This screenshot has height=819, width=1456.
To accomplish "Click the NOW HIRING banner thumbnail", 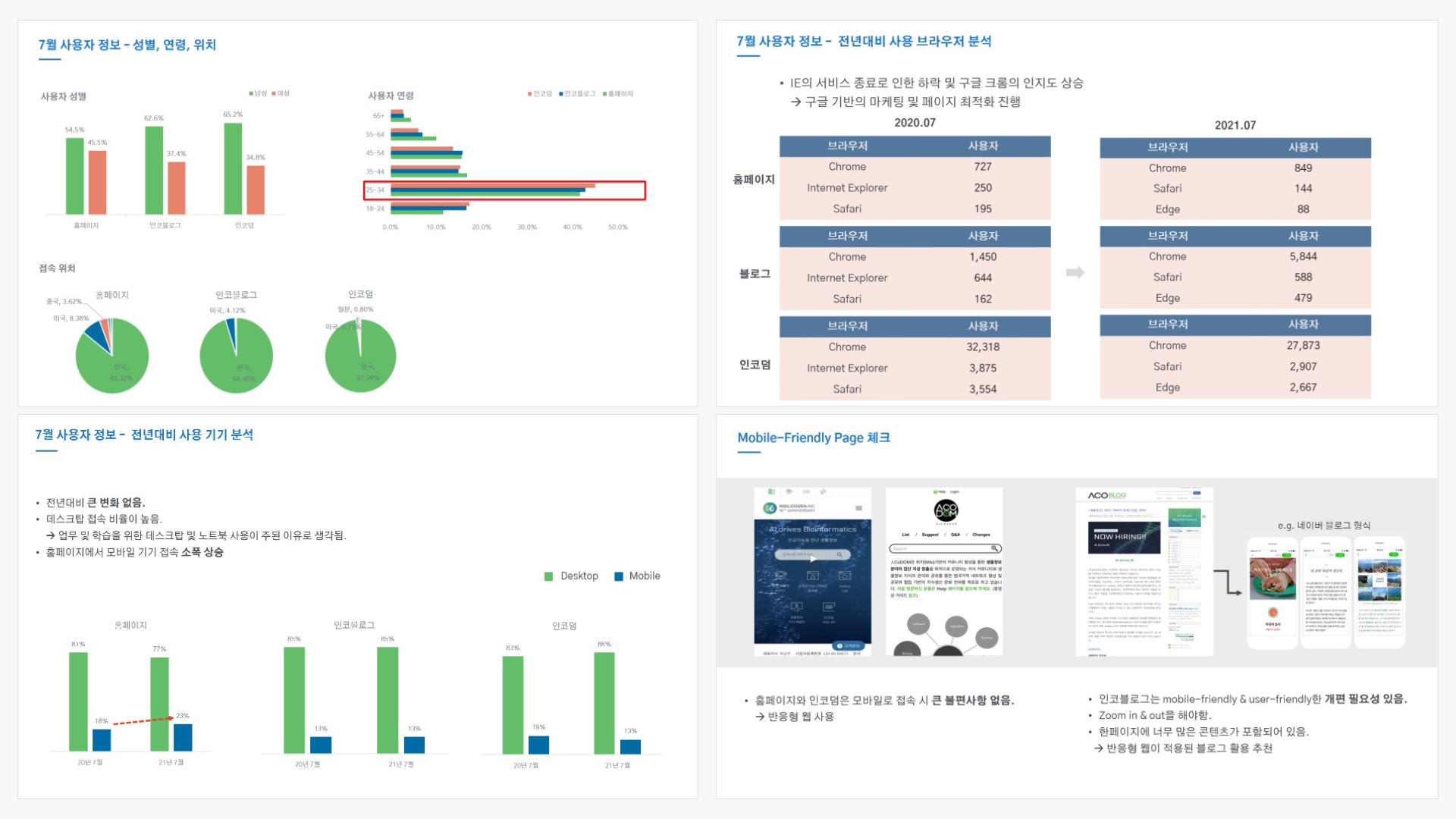I will click(1124, 538).
